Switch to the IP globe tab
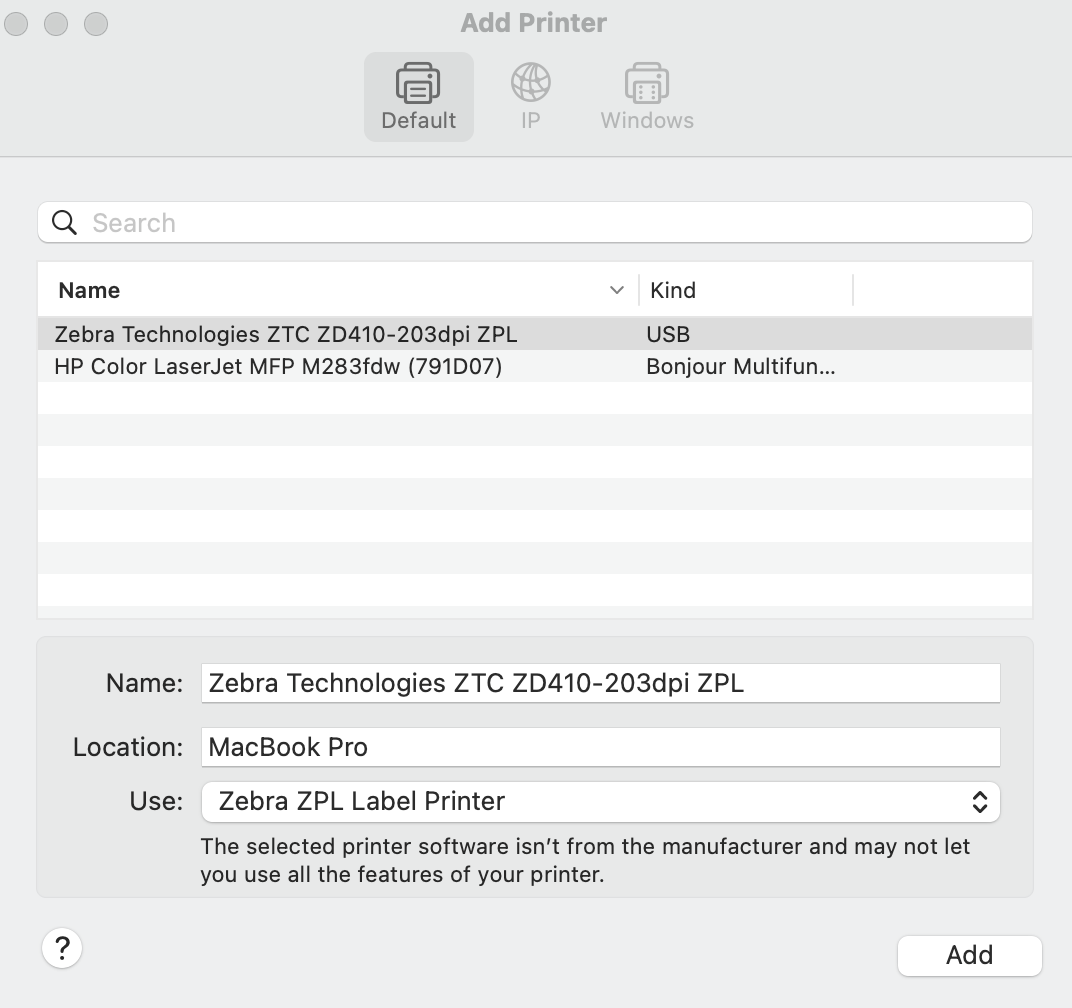 pos(531,97)
